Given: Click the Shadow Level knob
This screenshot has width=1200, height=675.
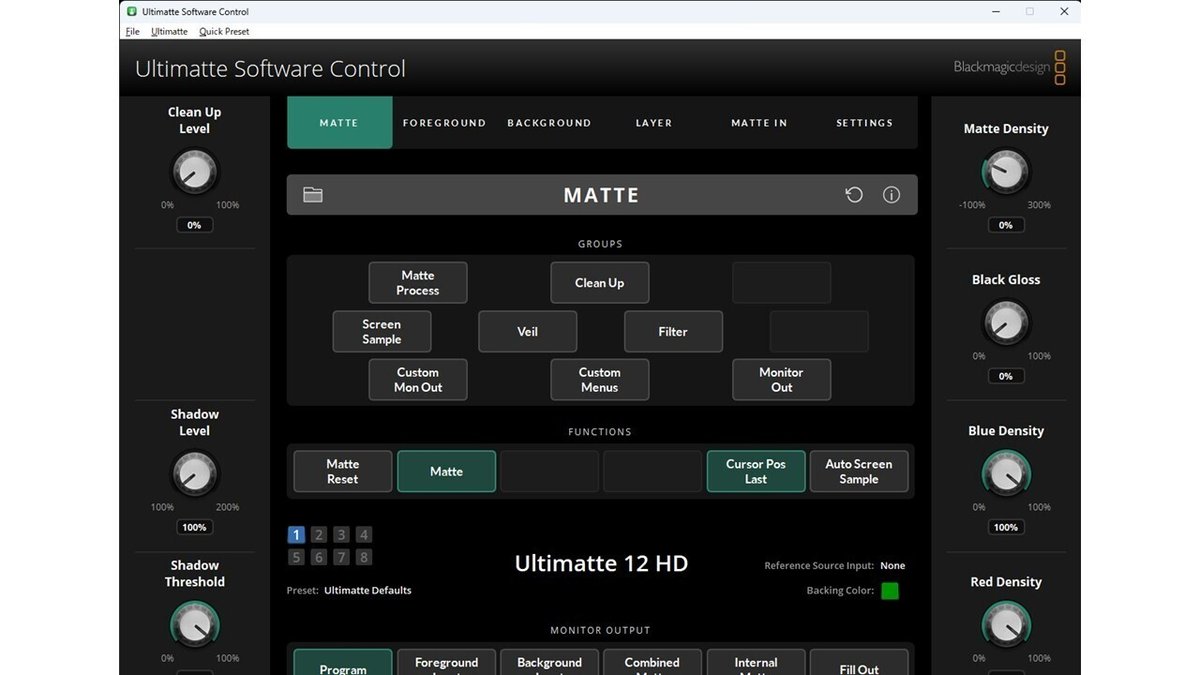Looking at the screenshot, I should (194, 474).
